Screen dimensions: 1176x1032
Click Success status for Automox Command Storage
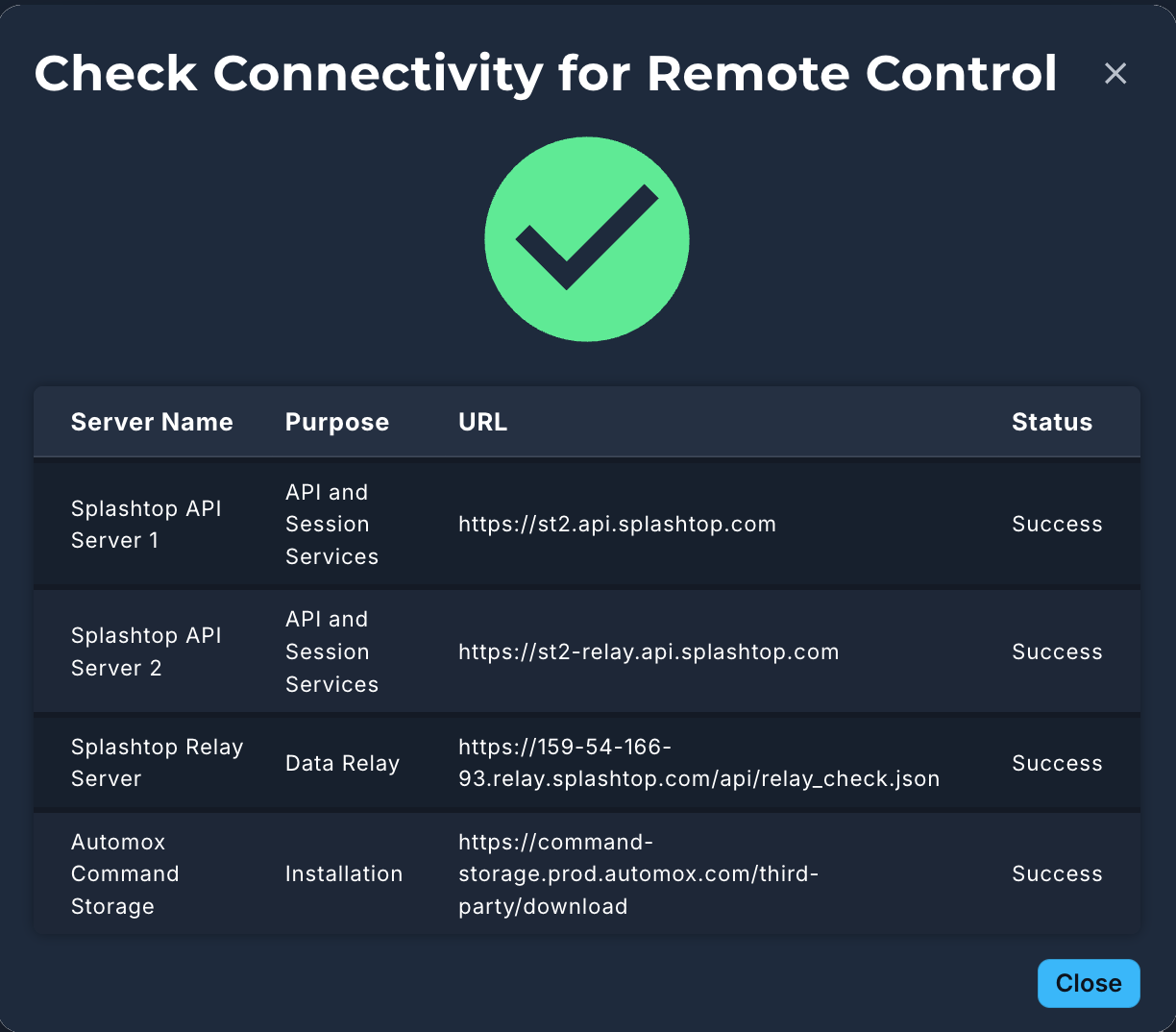[1057, 873]
